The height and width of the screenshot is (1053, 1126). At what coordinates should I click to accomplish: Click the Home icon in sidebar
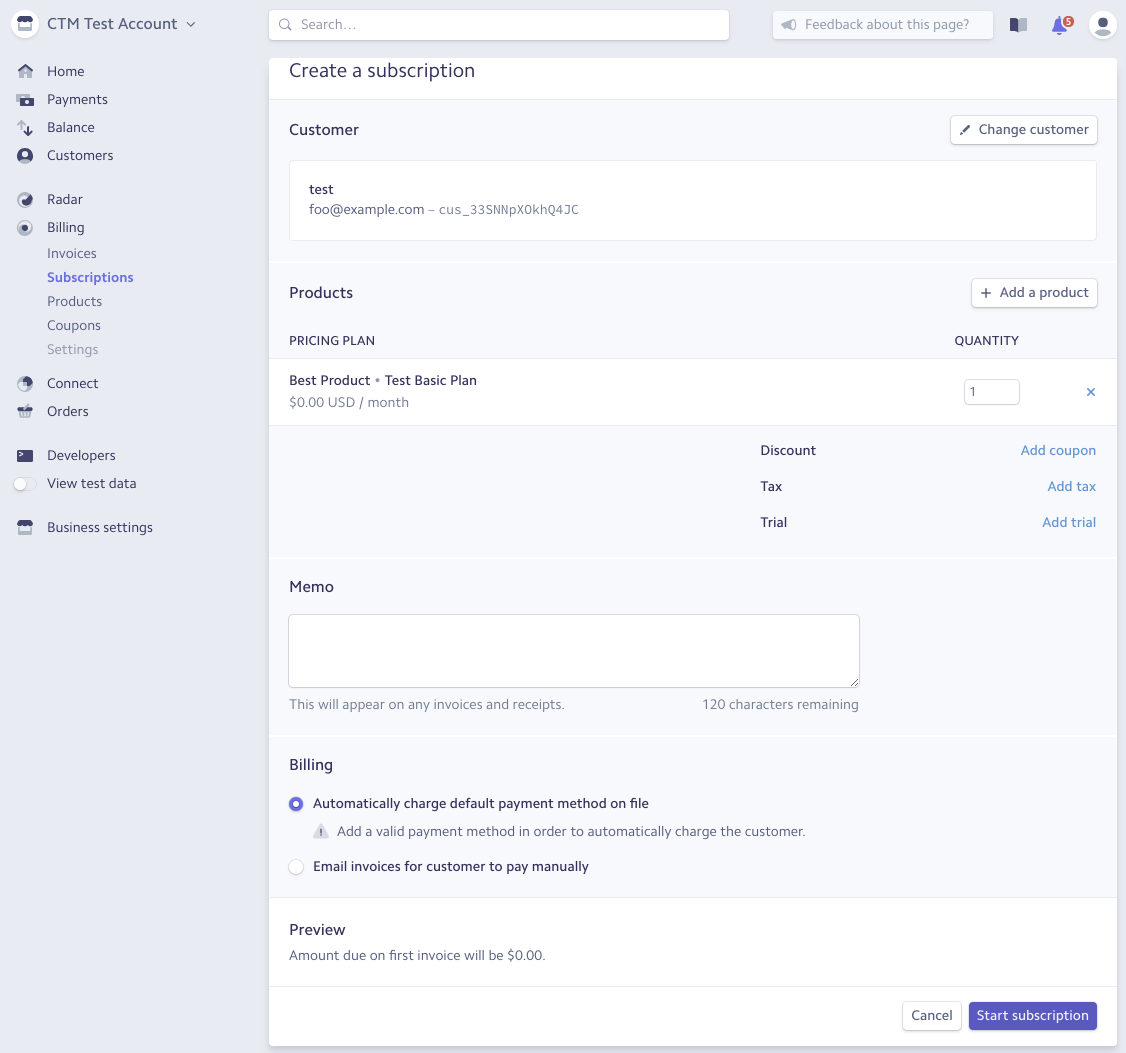pyautogui.click(x=26, y=71)
